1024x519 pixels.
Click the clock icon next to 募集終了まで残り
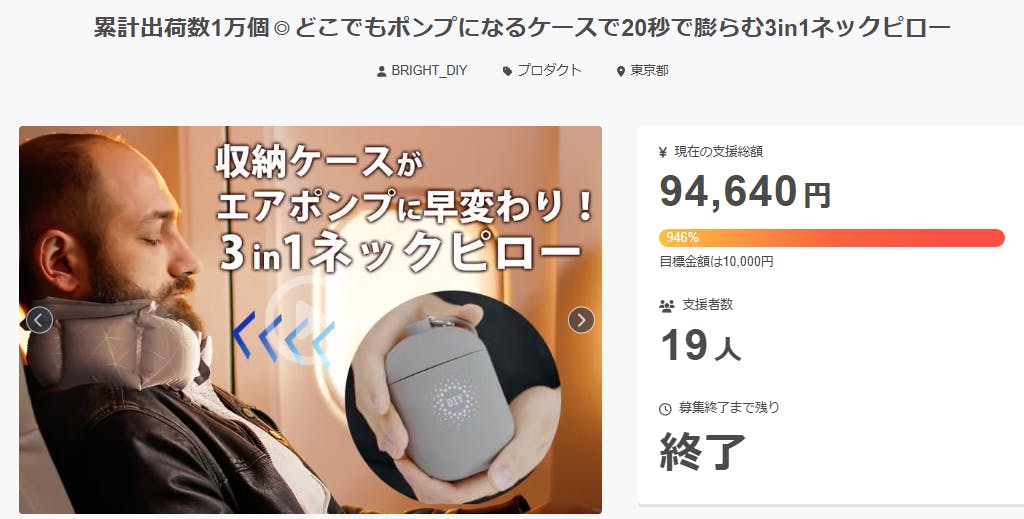coord(665,409)
